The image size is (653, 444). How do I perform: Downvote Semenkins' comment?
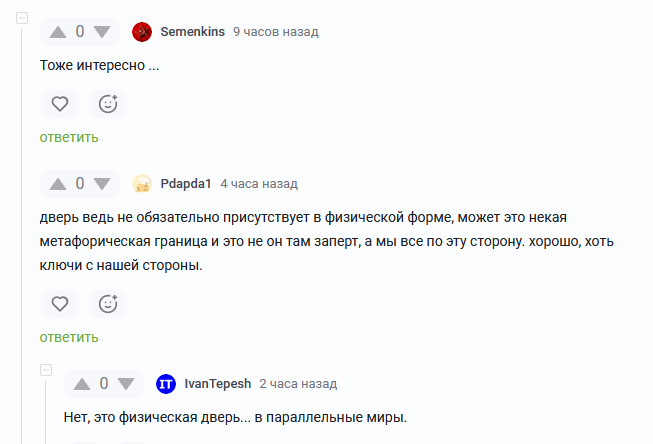click(101, 32)
